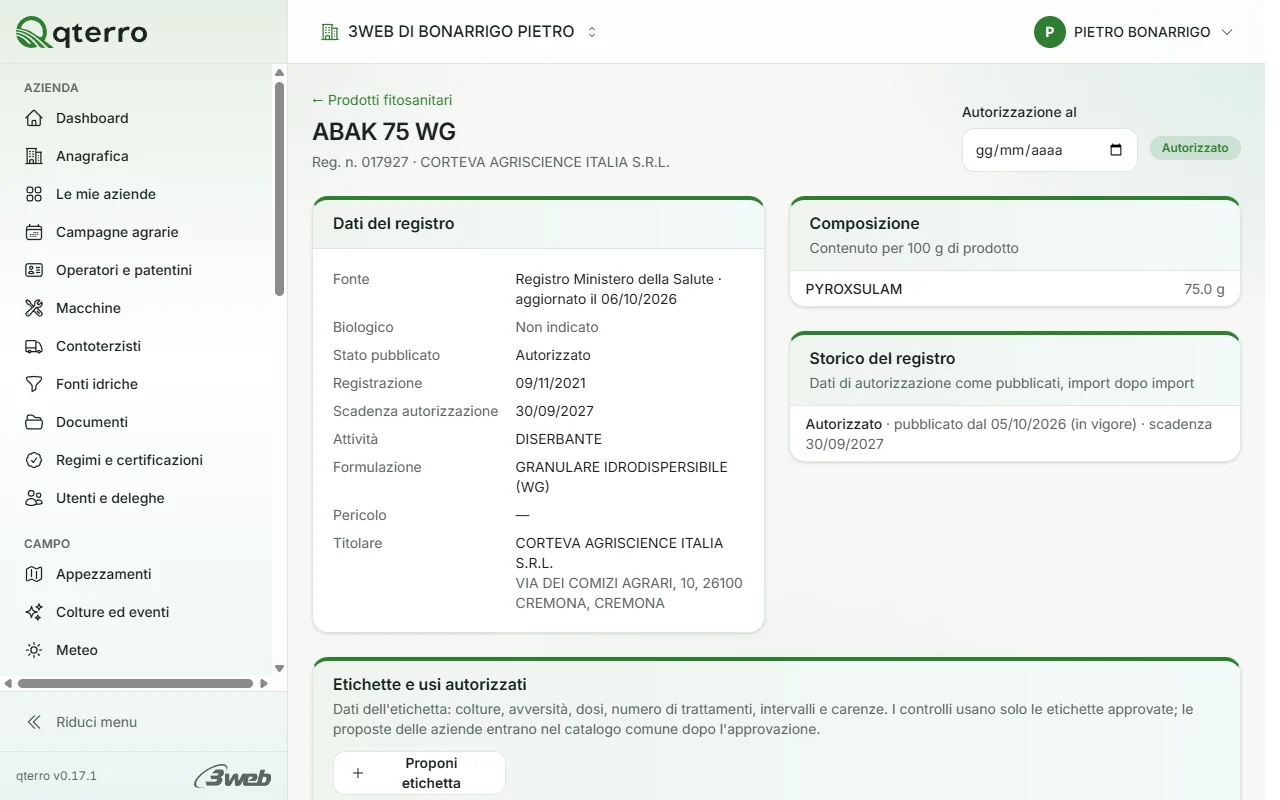The width and height of the screenshot is (1280, 800).
Task: Select Macchine from the sidebar
Action: [88, 308]
